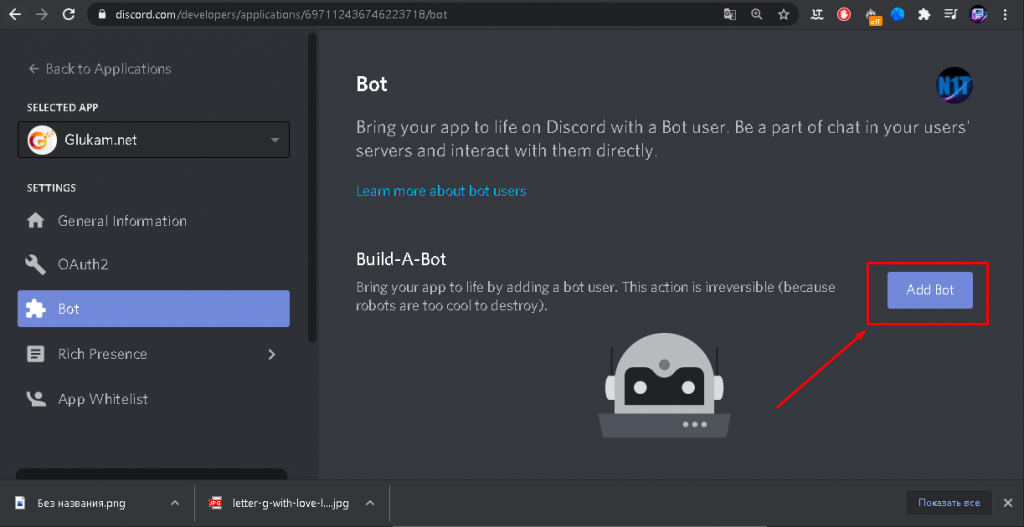Open the translate page icon in address bar
This screenshot has width=1024, height=527.
[x=729, y=14]
